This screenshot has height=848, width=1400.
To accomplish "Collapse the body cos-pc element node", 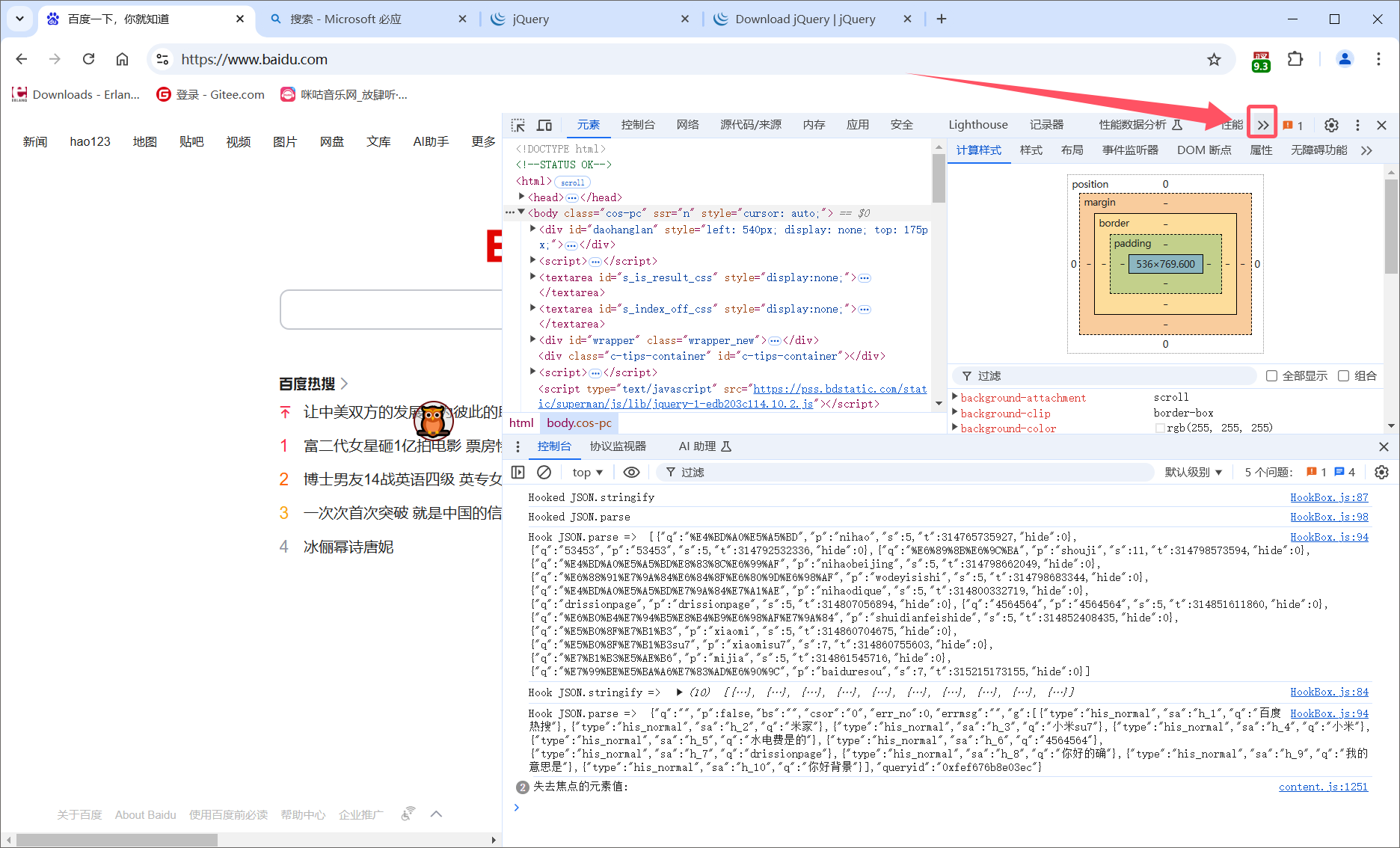I will pos(521,212).
